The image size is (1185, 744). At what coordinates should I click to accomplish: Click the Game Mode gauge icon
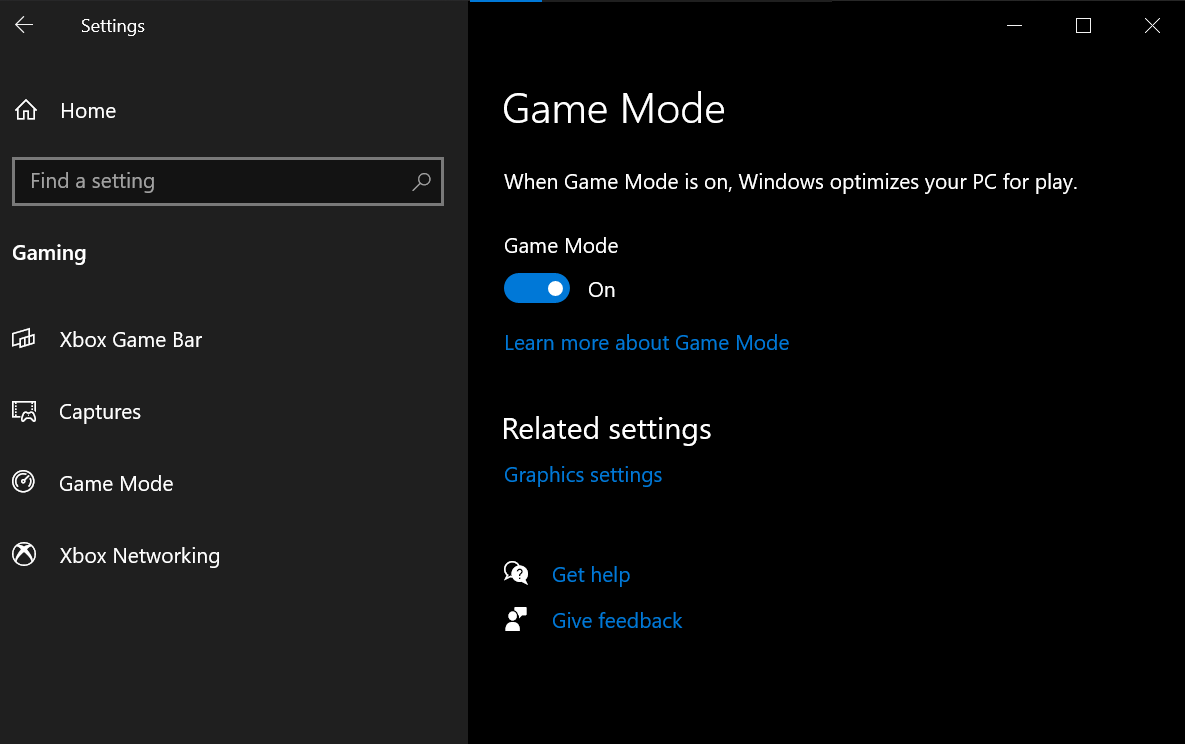(23, 482)
